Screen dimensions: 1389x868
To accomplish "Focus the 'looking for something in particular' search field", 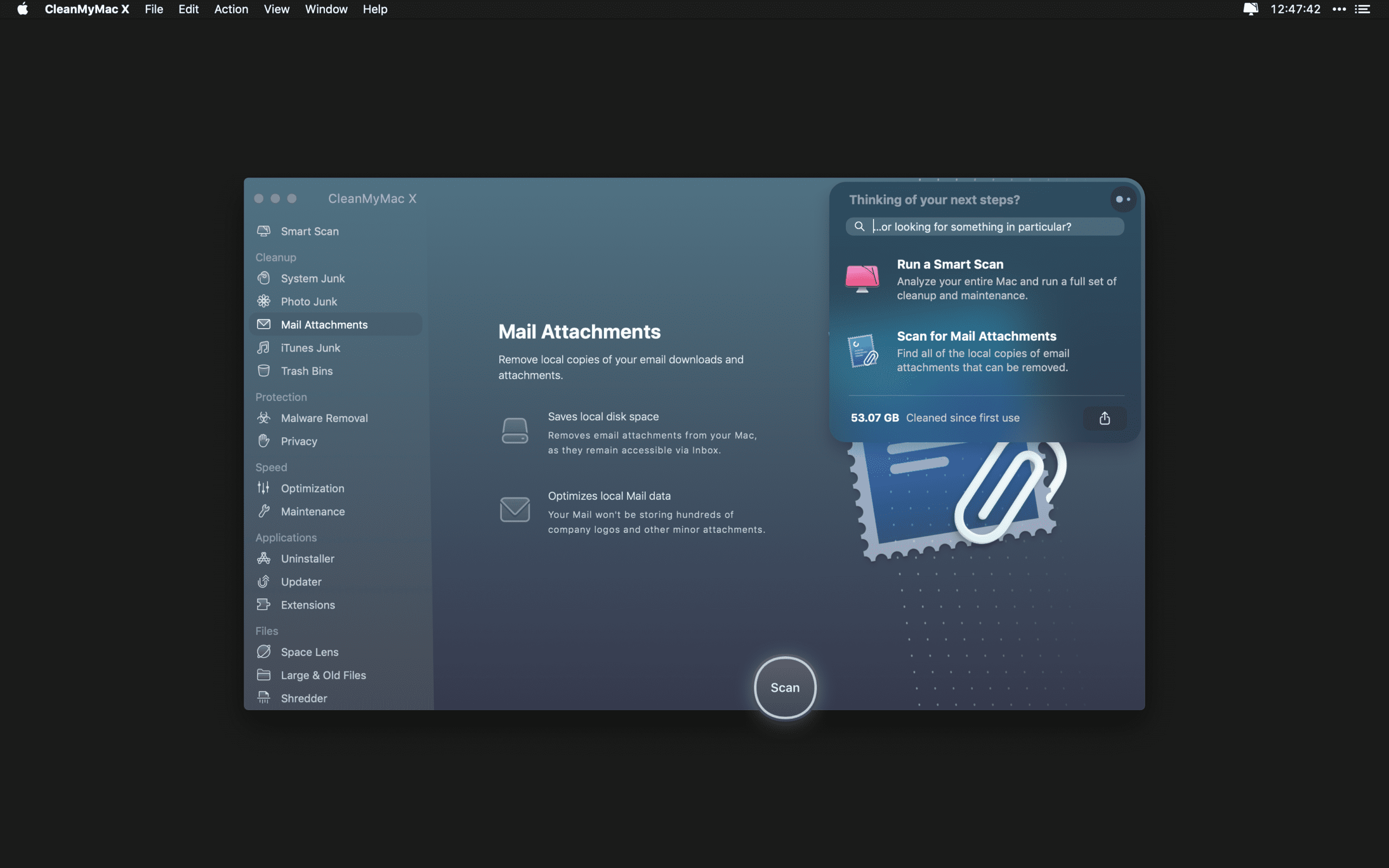I will pos(984,226).
